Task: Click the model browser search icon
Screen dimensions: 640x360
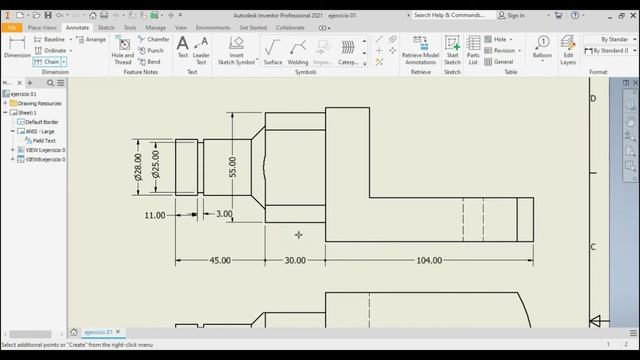Action: [x=50, y=83]
